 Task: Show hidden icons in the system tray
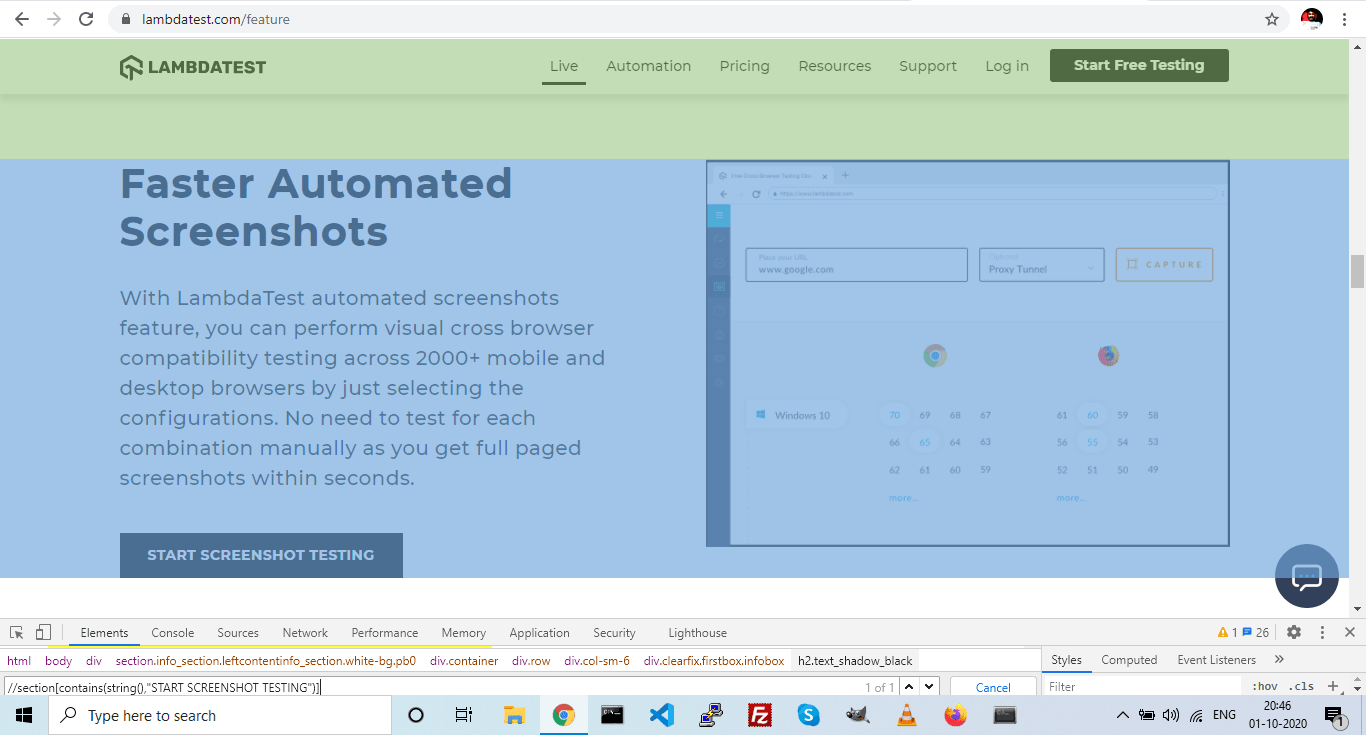tap(1123, 715)
